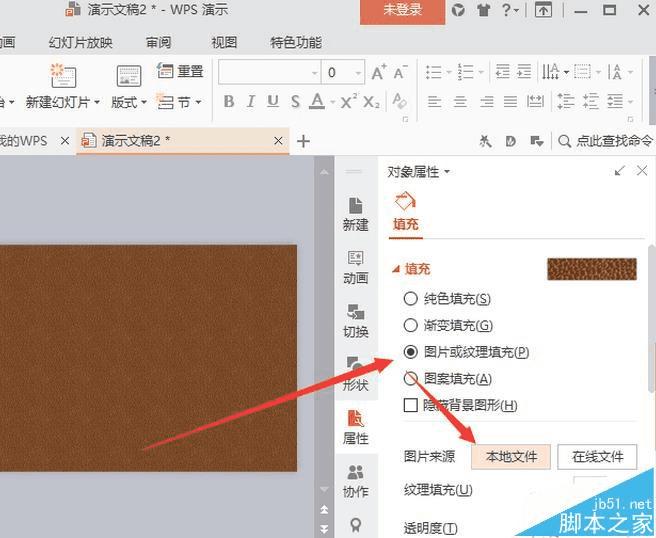Open help question mark menu
The image size is (656, 538).
coord(510,10)
